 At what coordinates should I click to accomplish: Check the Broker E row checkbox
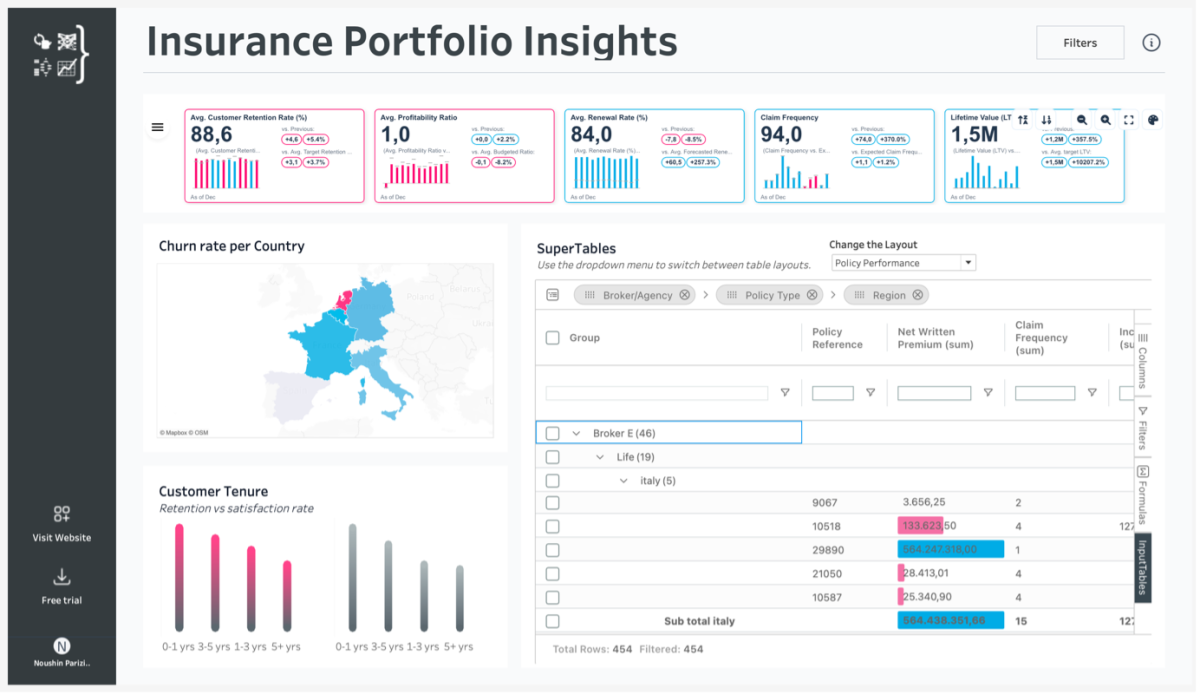551,432
